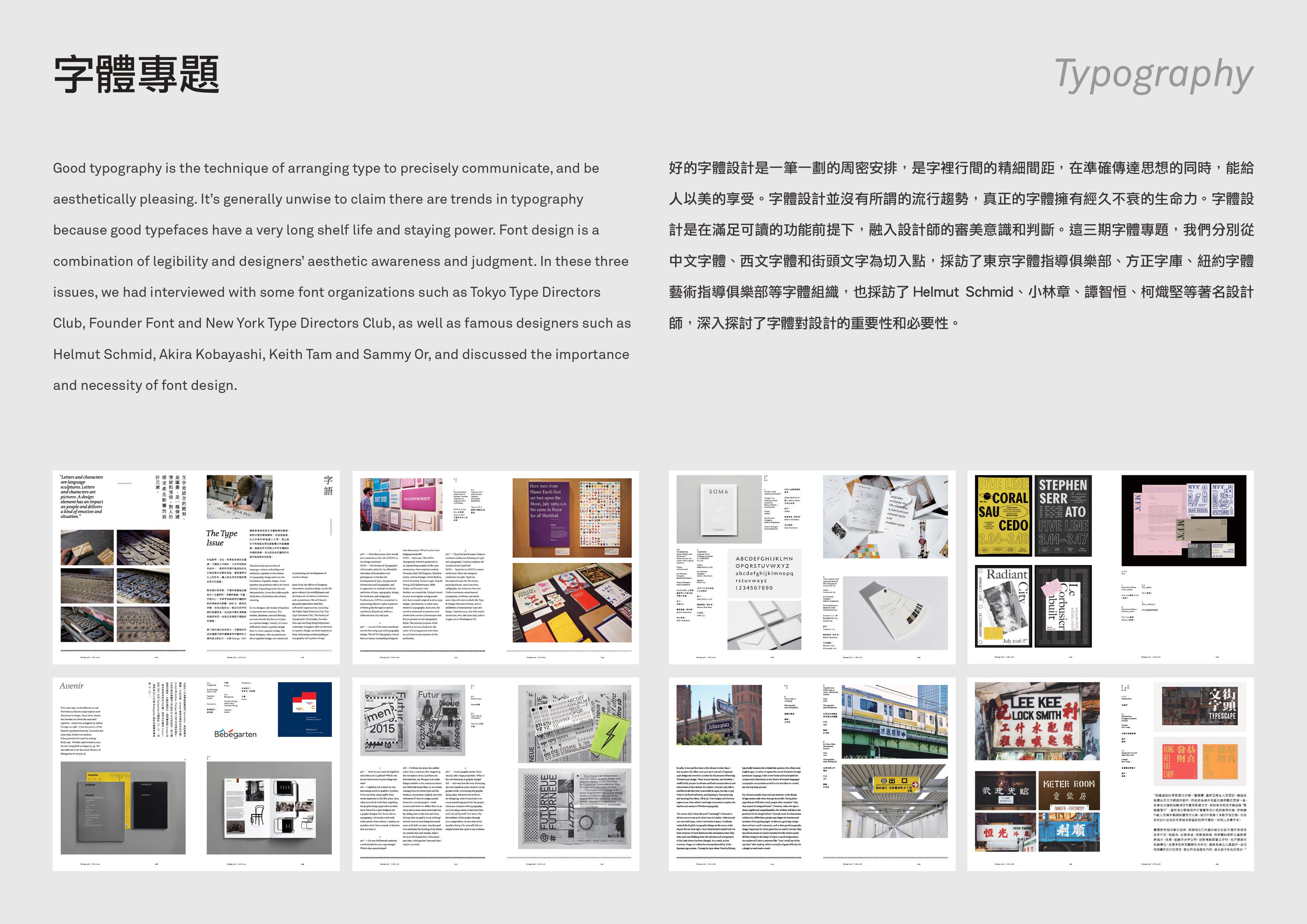Open yellow train 水道橋駅 photo

895,722
